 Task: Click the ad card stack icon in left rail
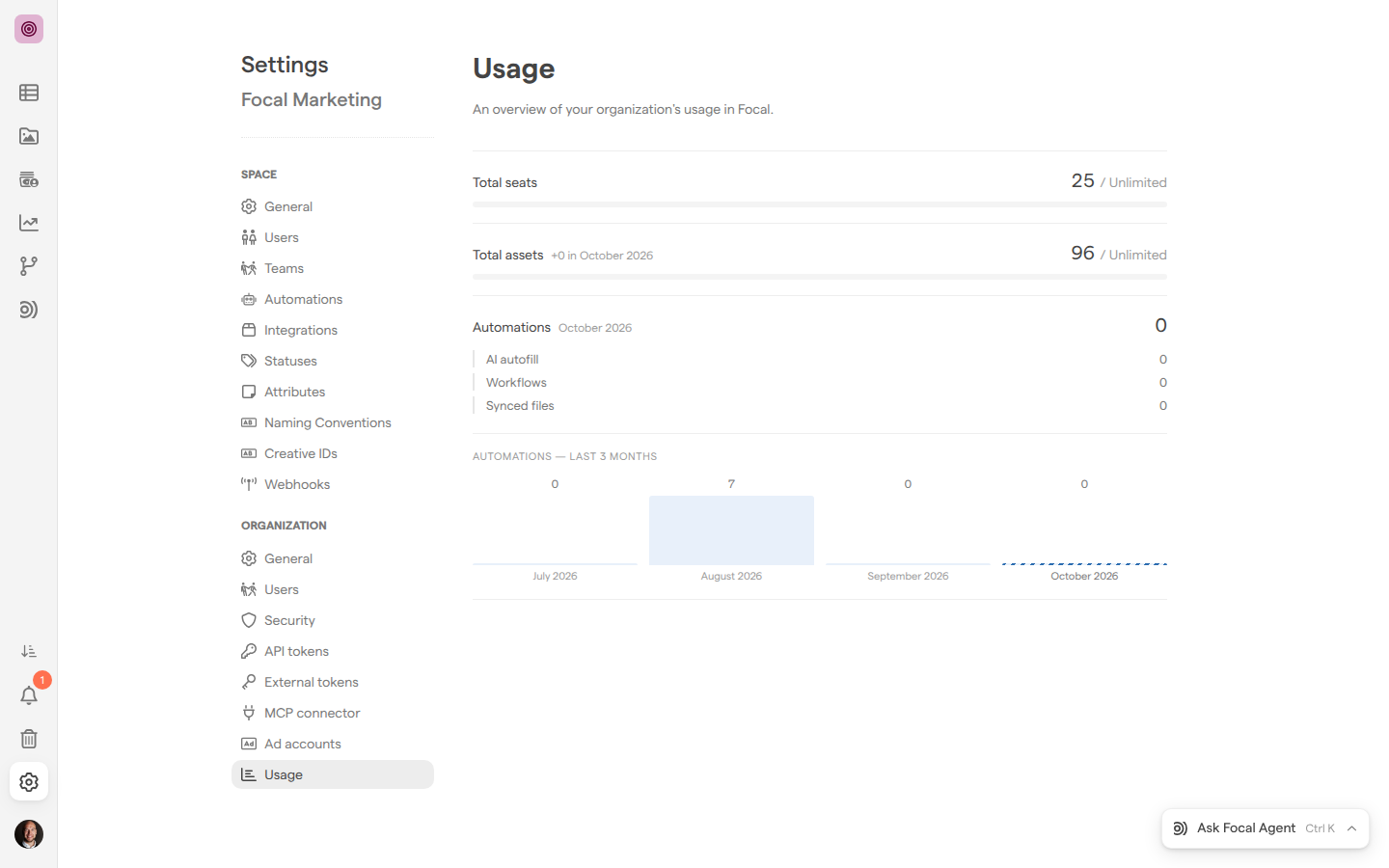(x=29, y=179)
